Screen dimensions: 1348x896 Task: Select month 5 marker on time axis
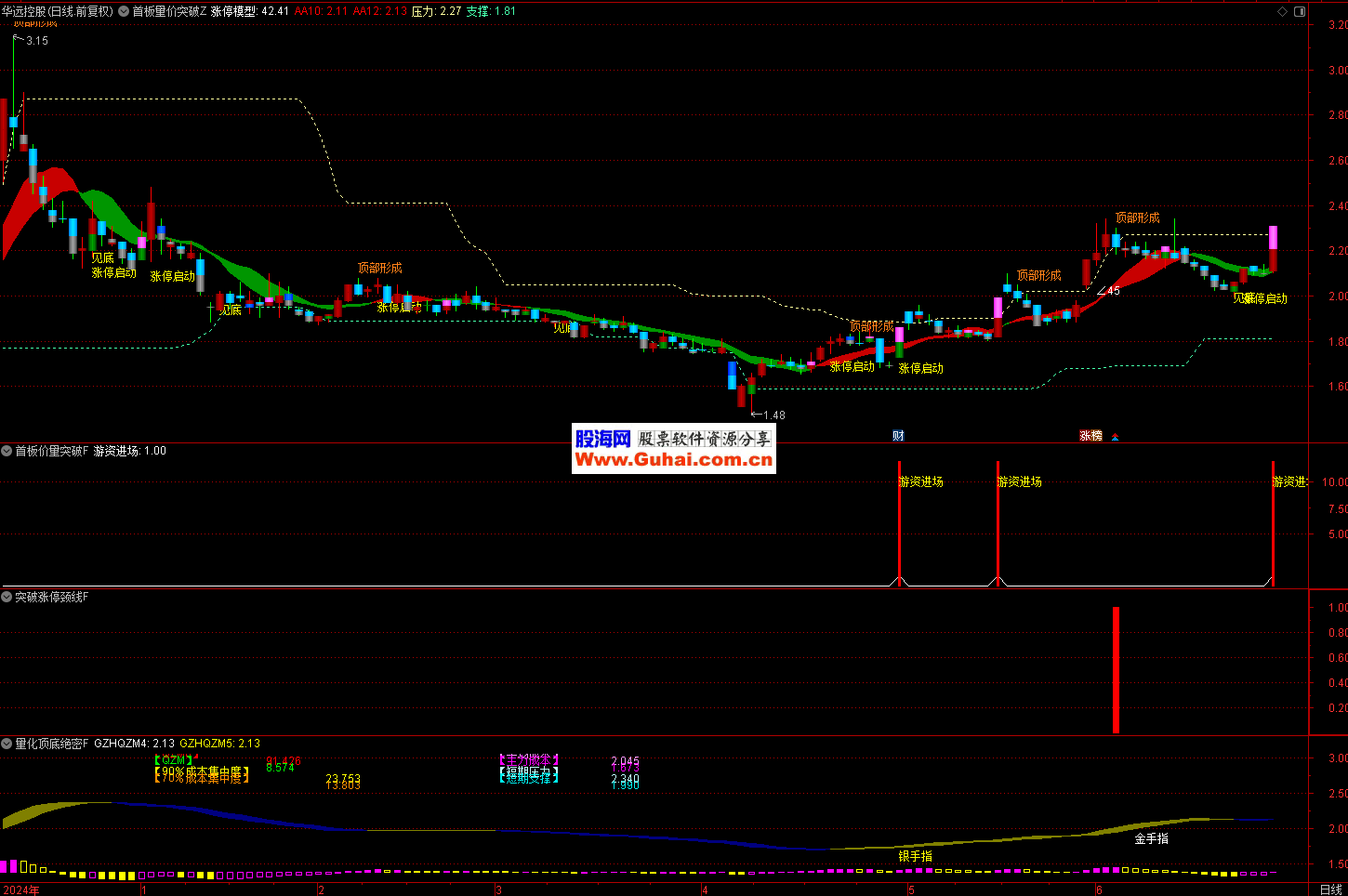pyautogui.click(x=911, y=889)
